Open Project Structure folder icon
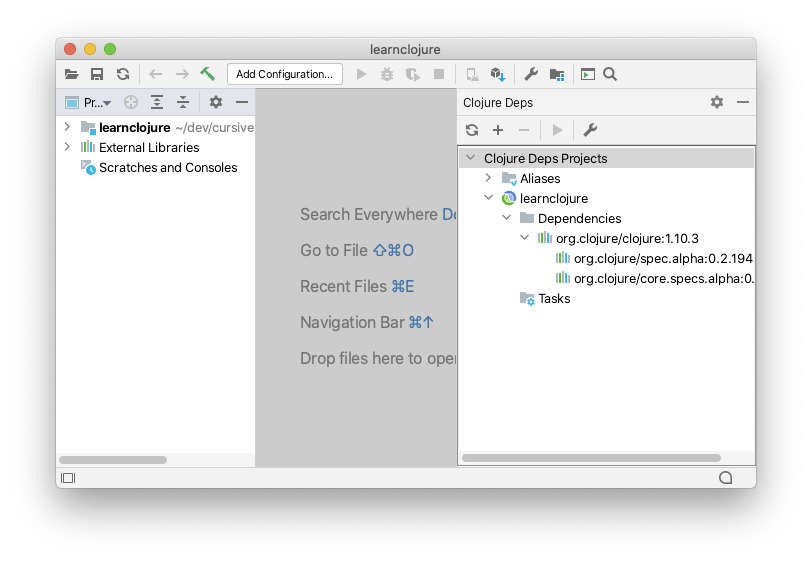Screen dimensions: 812x562 click(557, 75)
